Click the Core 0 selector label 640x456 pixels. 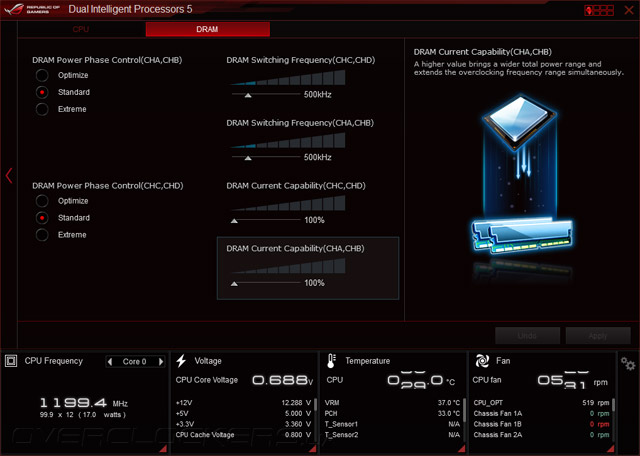point(135,361)
